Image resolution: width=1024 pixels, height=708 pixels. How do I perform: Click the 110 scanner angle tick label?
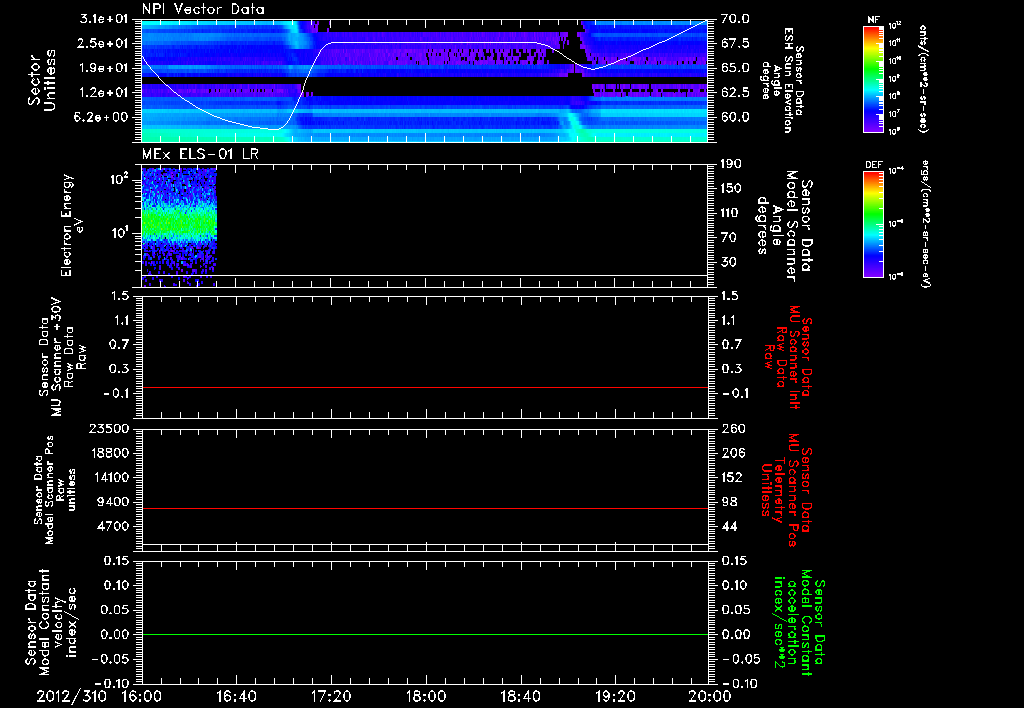731,213
